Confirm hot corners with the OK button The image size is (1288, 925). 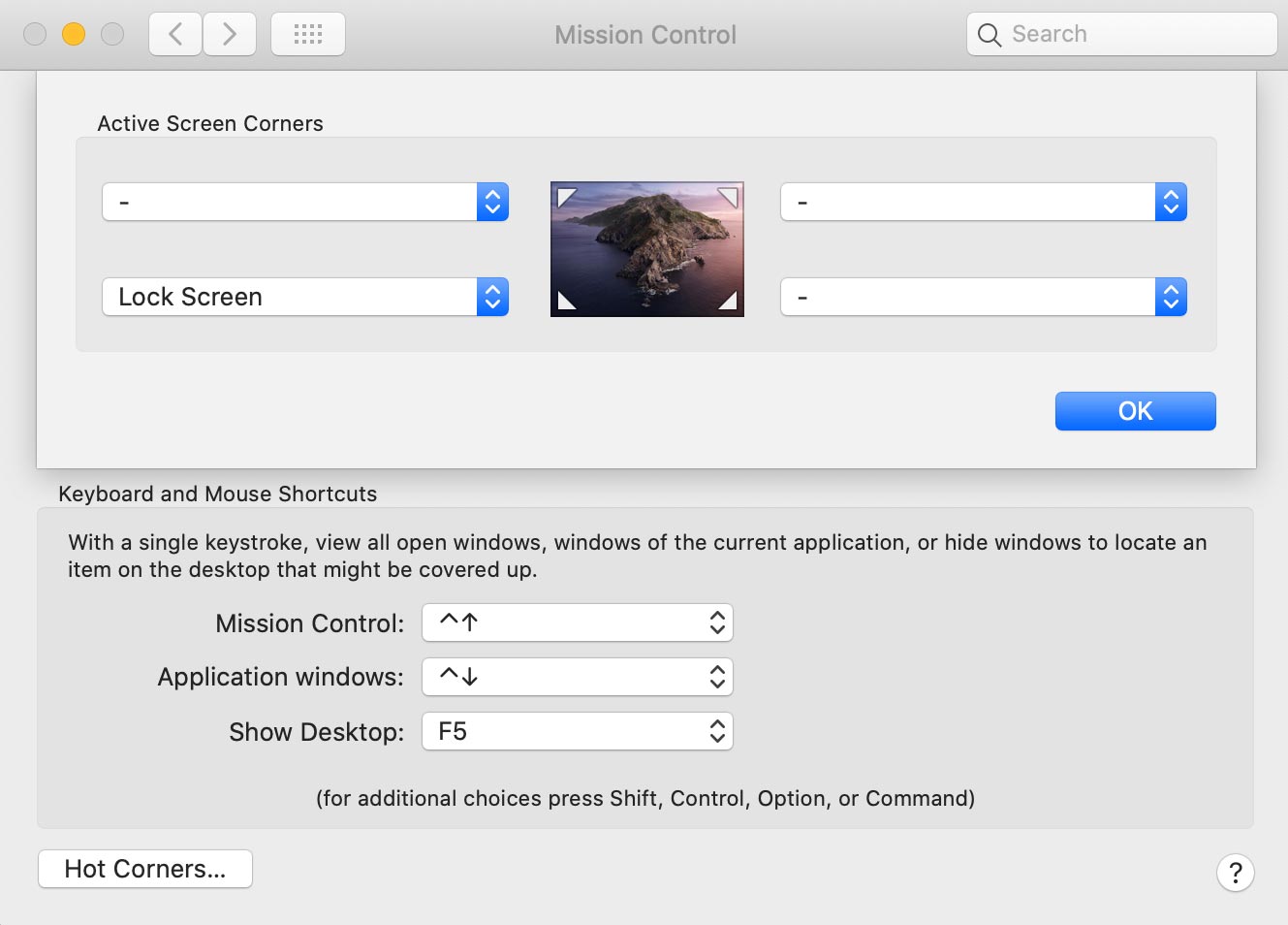tap(1135, 411)
